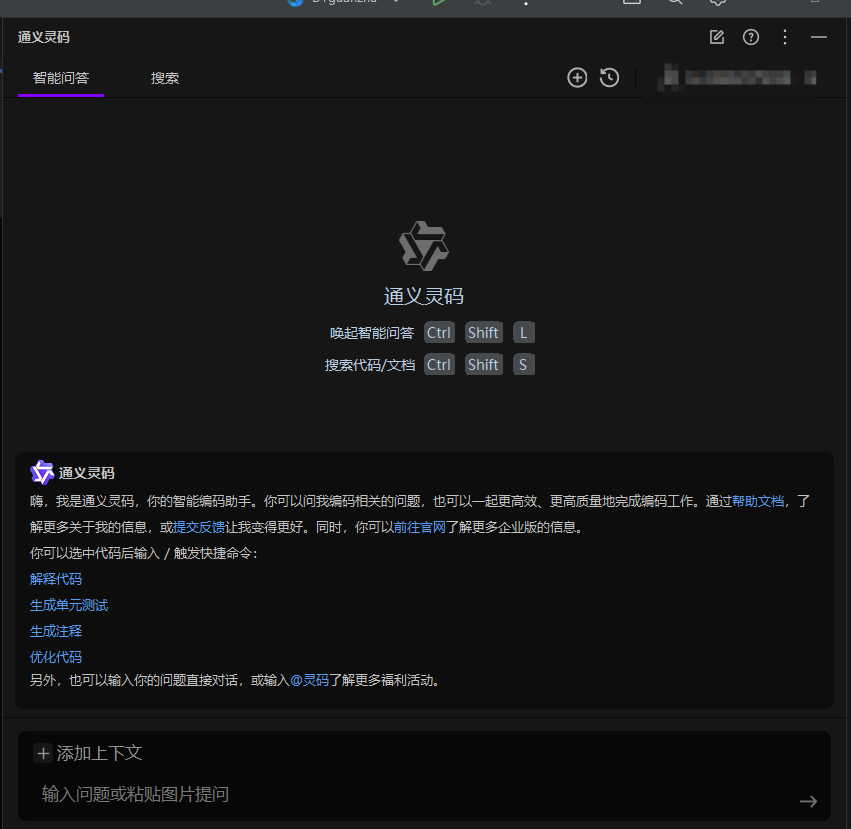This screenshot has width=851, height=829.
Task: Click the large Tongyi Lingma center logo
Action: click(x=424, y=245)
